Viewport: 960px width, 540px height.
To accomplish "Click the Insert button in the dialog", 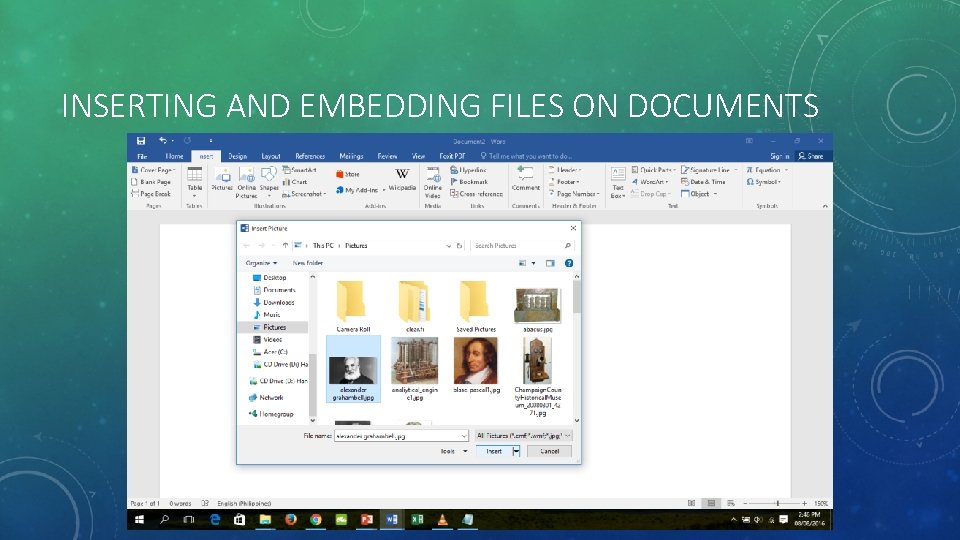I will [494, 451].
